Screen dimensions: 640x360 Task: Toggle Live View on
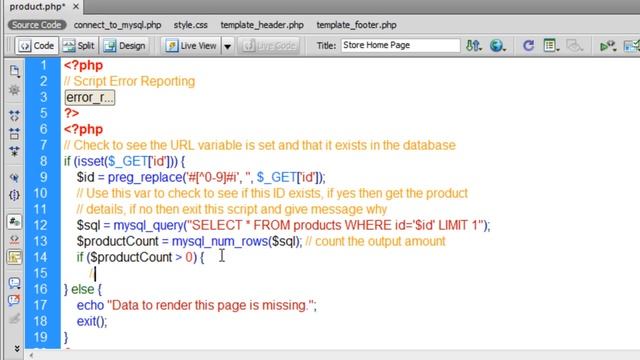(191, 46)
